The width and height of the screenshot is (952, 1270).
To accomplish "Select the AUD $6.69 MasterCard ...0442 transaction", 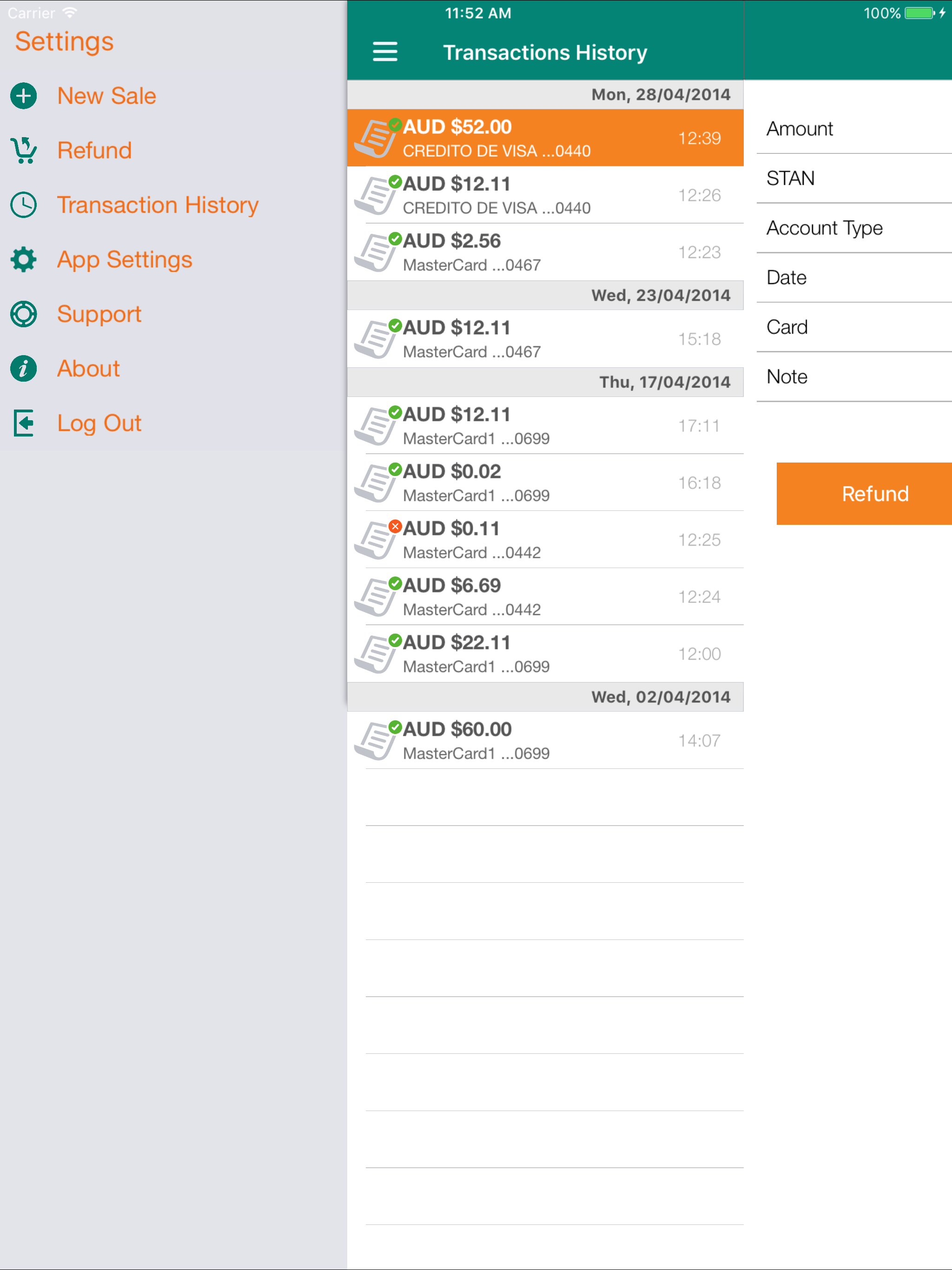I will click(x=544, y=597).
